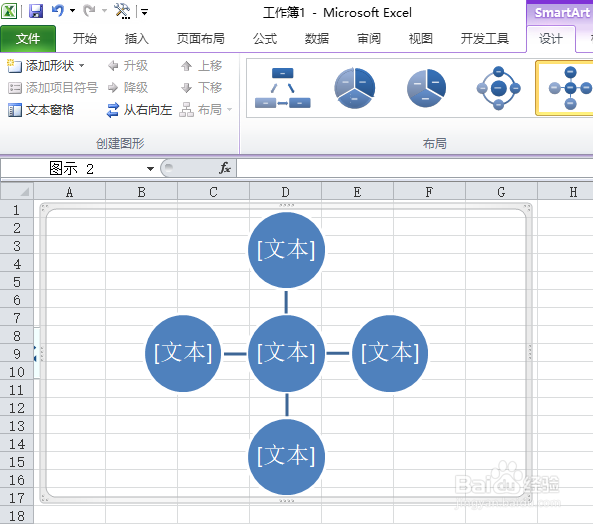Open the 布局 (Layout) dropdown in Create Graphic group
Viewport: 593px width, 524px height.
coord(205,110)
